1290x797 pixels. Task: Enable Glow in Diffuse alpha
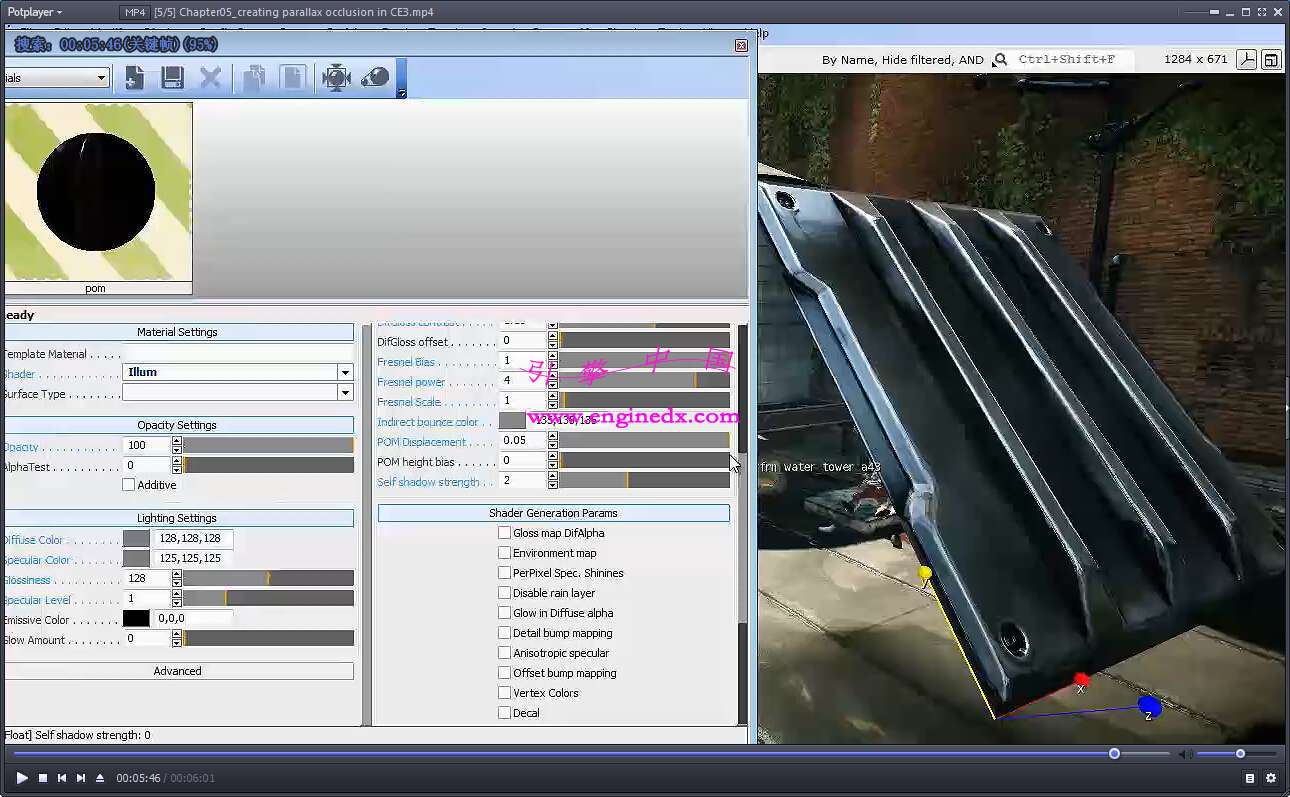click(505, 613)
